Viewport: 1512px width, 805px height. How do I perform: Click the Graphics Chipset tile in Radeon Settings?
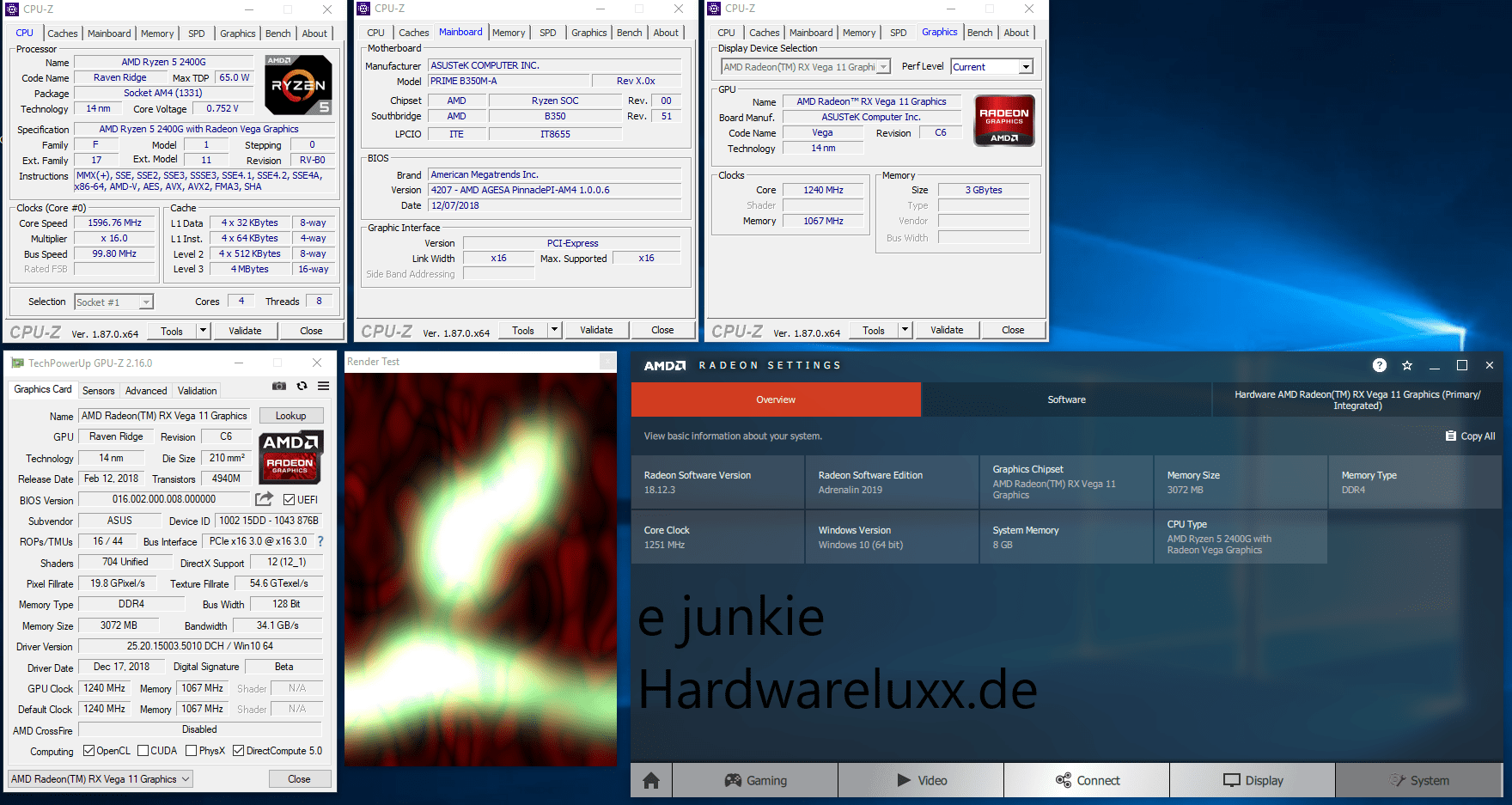pos(1066,482)
